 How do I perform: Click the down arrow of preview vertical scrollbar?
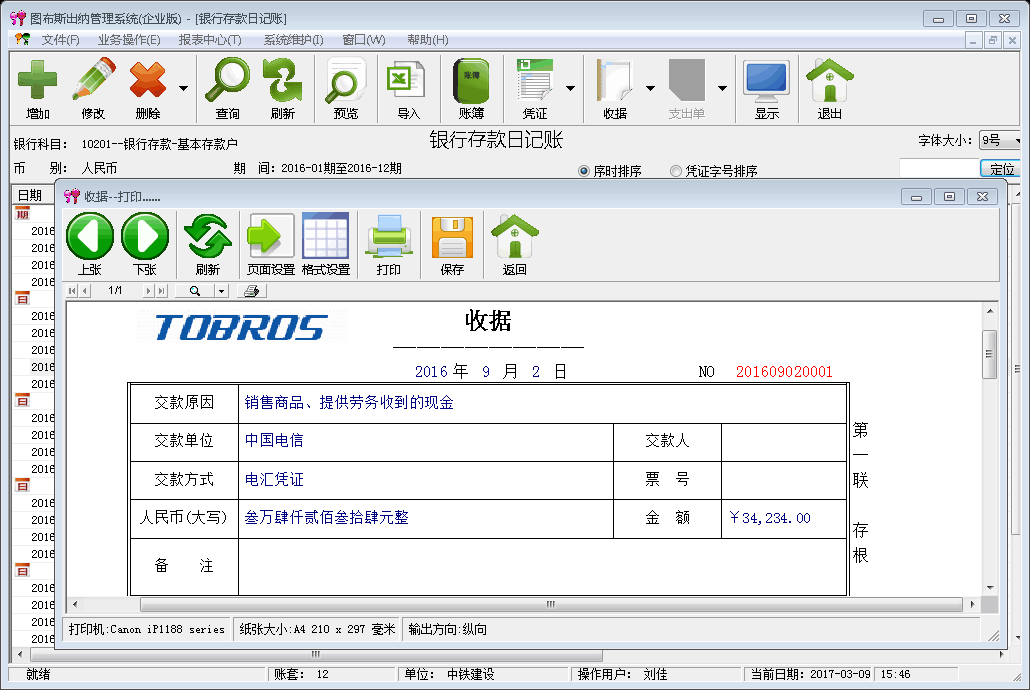pos(990,587)
